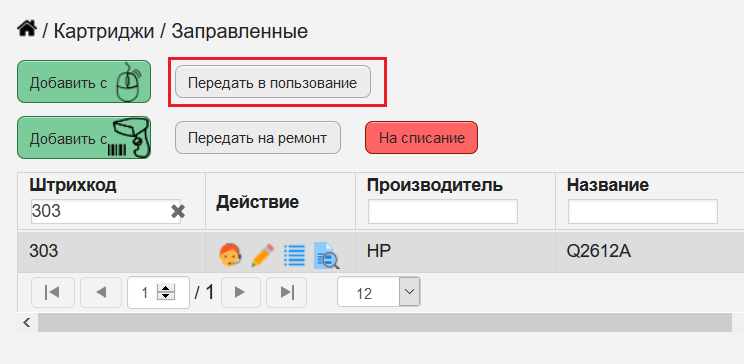The height and width of the screenshot is (364, 744).
Task: Click the red На списание button
Action: coord(421,138)
